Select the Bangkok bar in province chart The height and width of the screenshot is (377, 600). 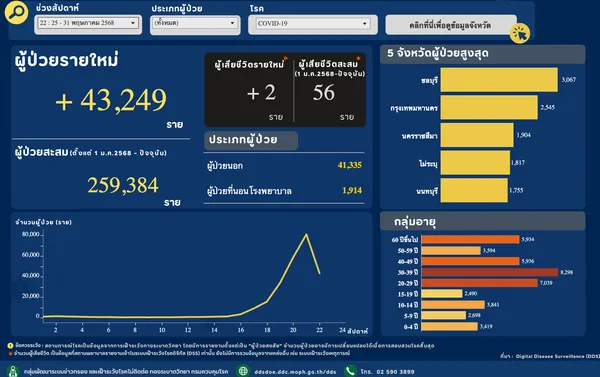(x=489, y=107)
